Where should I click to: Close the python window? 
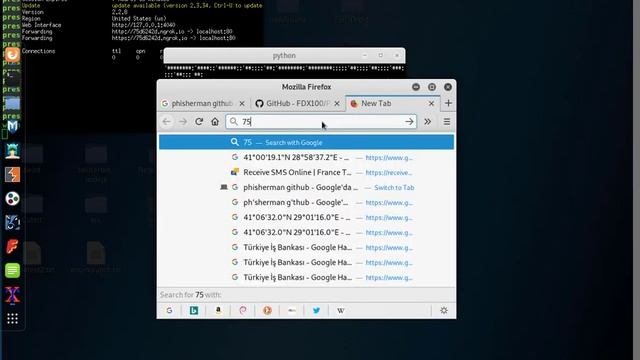click(x=397, y=56)
